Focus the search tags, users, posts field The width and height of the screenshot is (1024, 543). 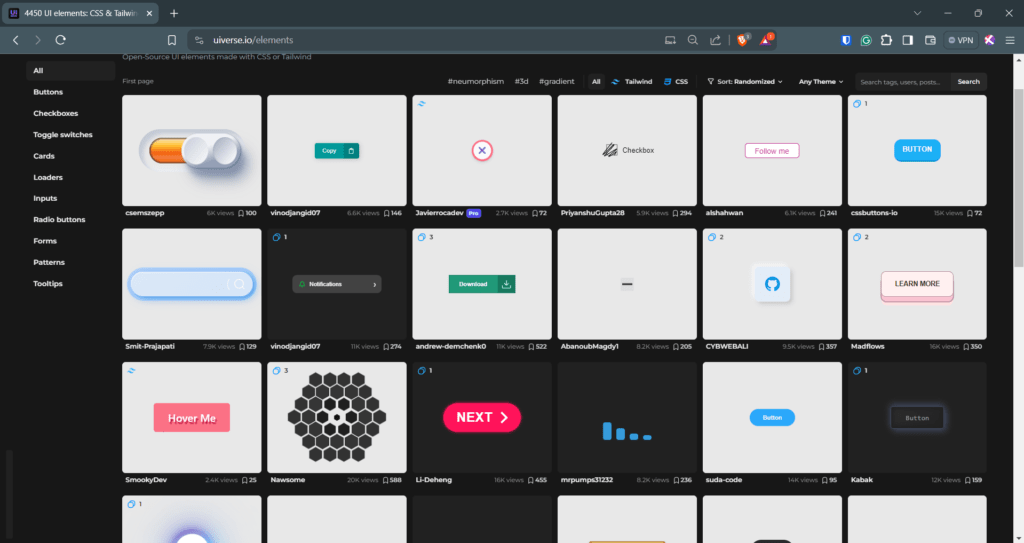[903, 82]
